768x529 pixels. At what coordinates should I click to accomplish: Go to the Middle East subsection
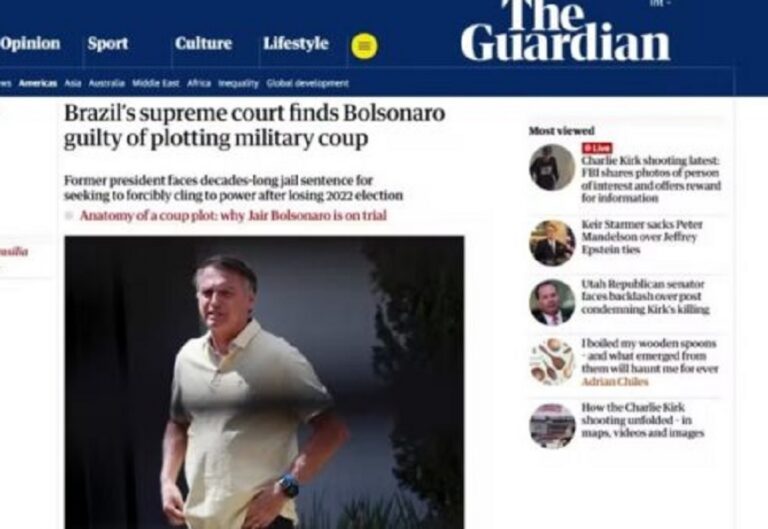pos(156,83)
